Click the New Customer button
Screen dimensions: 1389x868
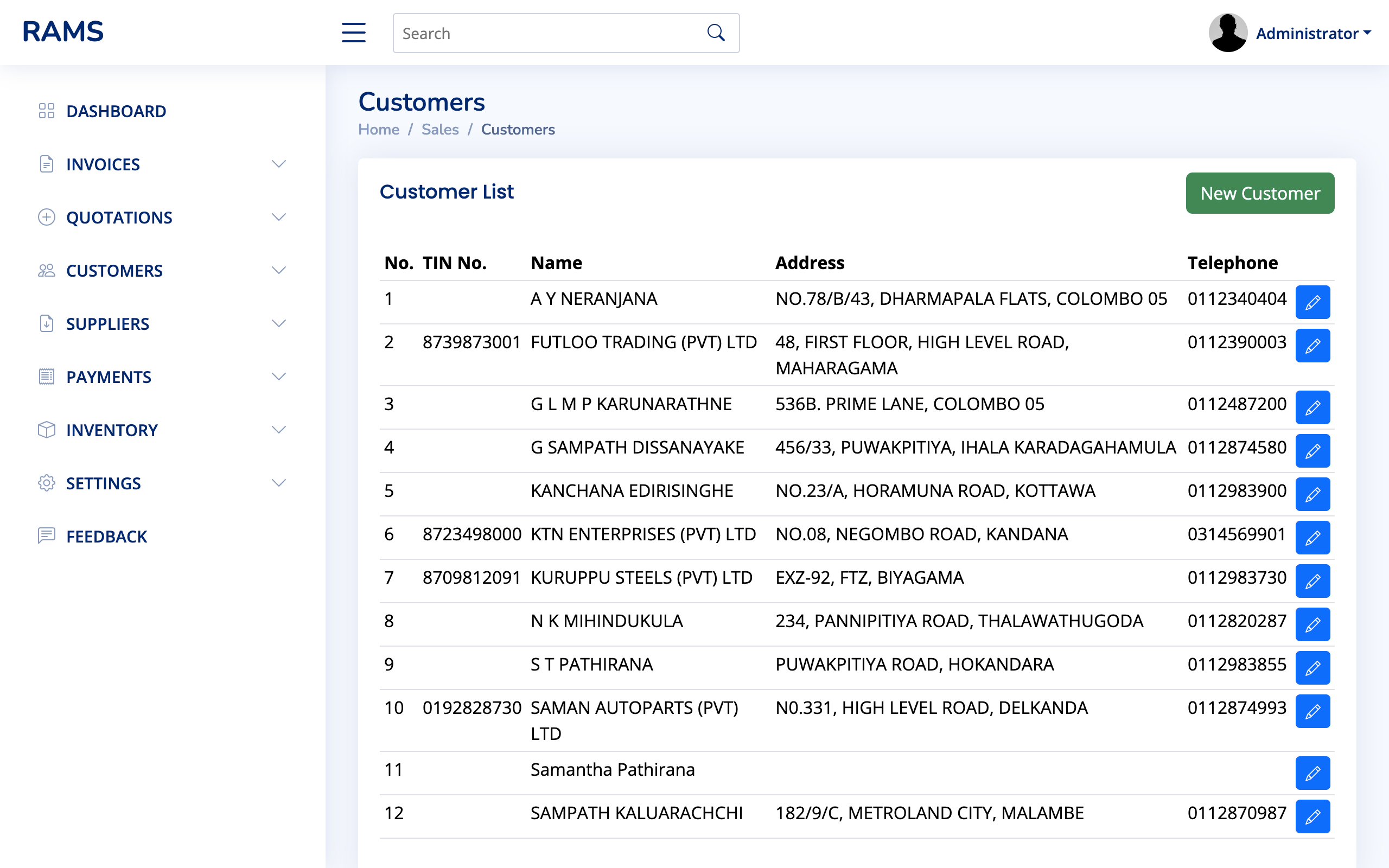[1260, 193]
